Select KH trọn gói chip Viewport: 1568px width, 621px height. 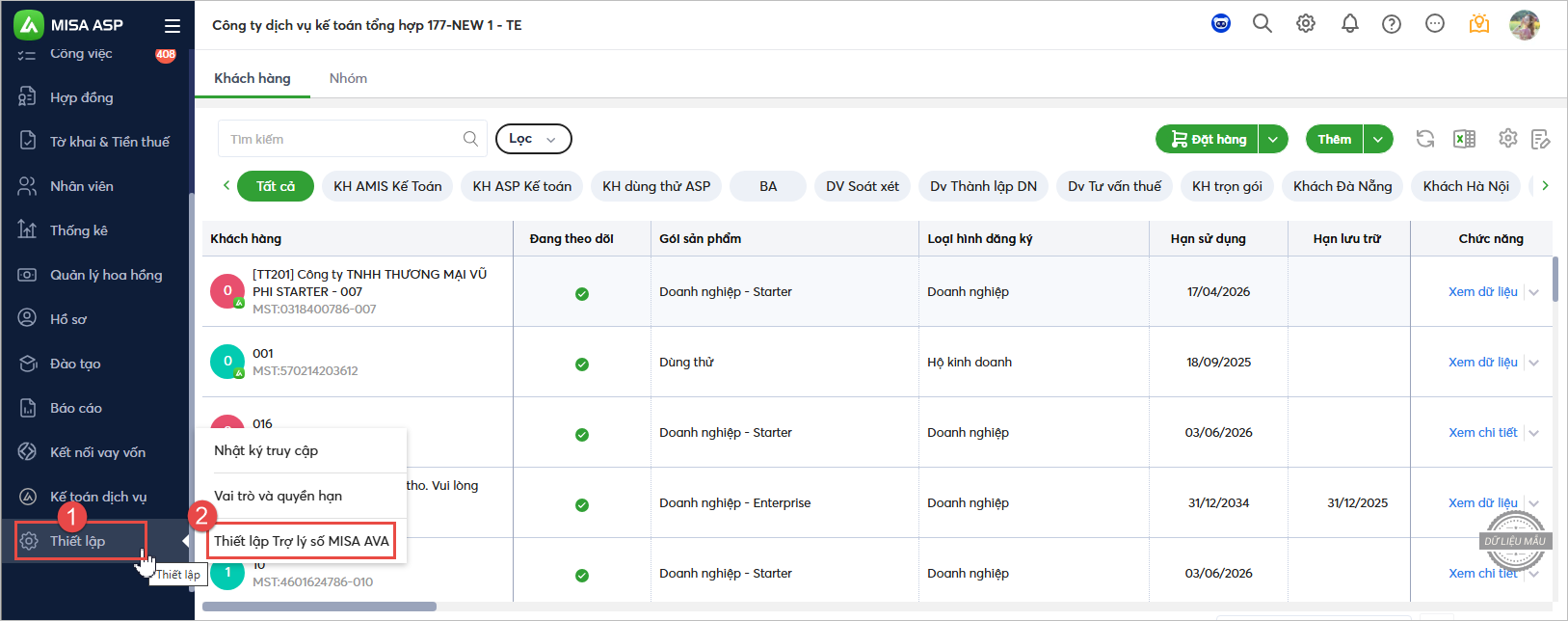tap(1227, 186)
